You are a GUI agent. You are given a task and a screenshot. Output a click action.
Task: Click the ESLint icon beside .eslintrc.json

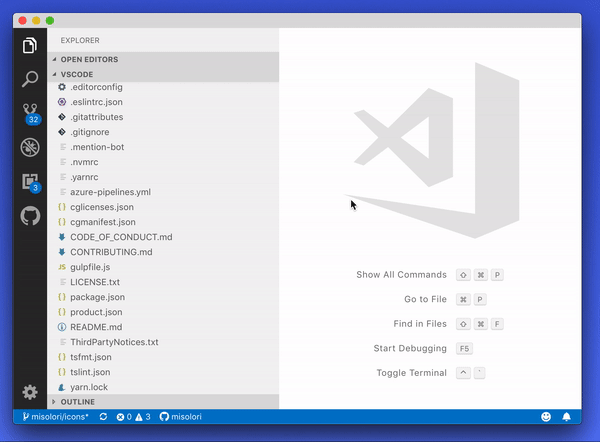62,102
